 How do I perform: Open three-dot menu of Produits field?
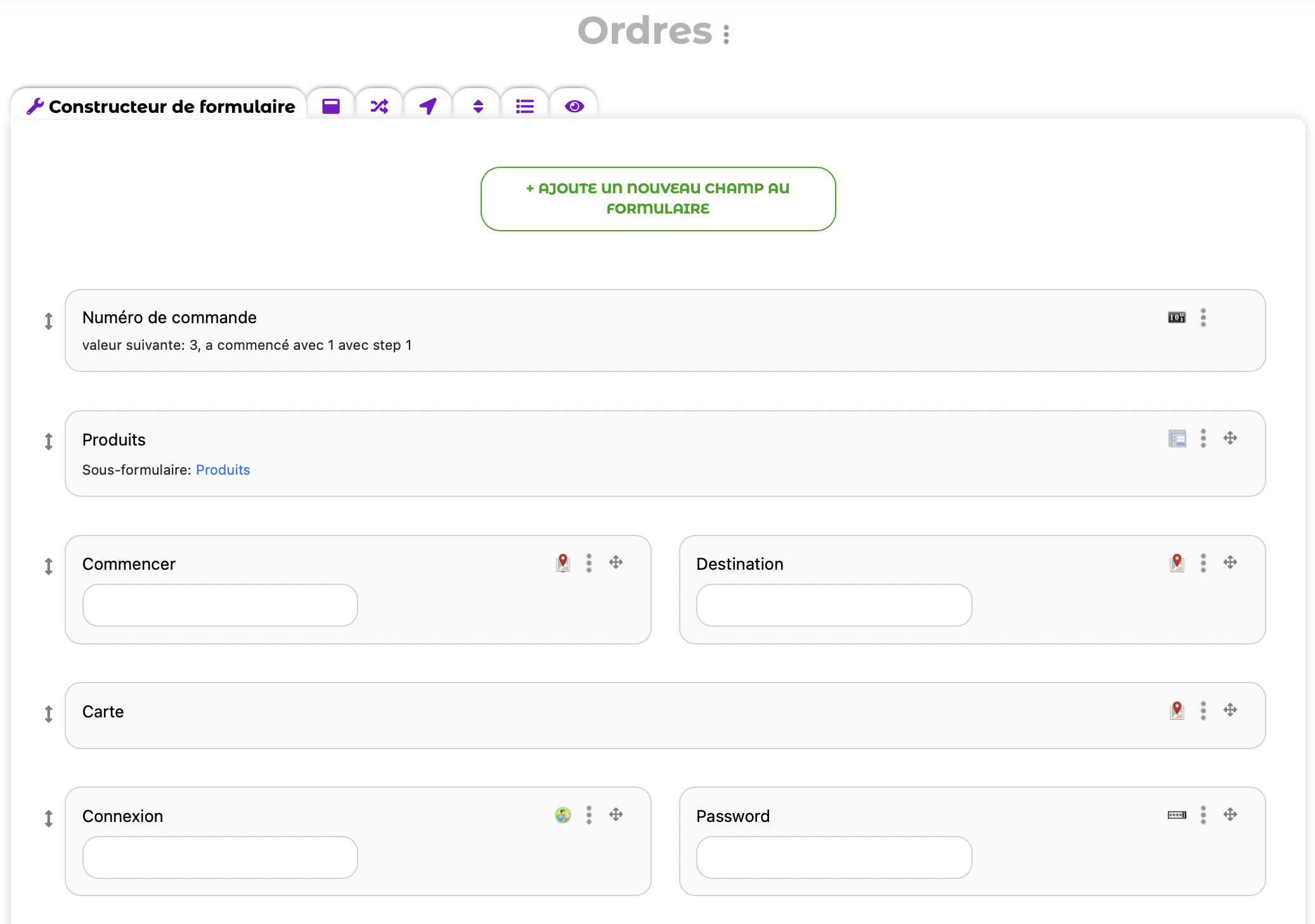1203,439
